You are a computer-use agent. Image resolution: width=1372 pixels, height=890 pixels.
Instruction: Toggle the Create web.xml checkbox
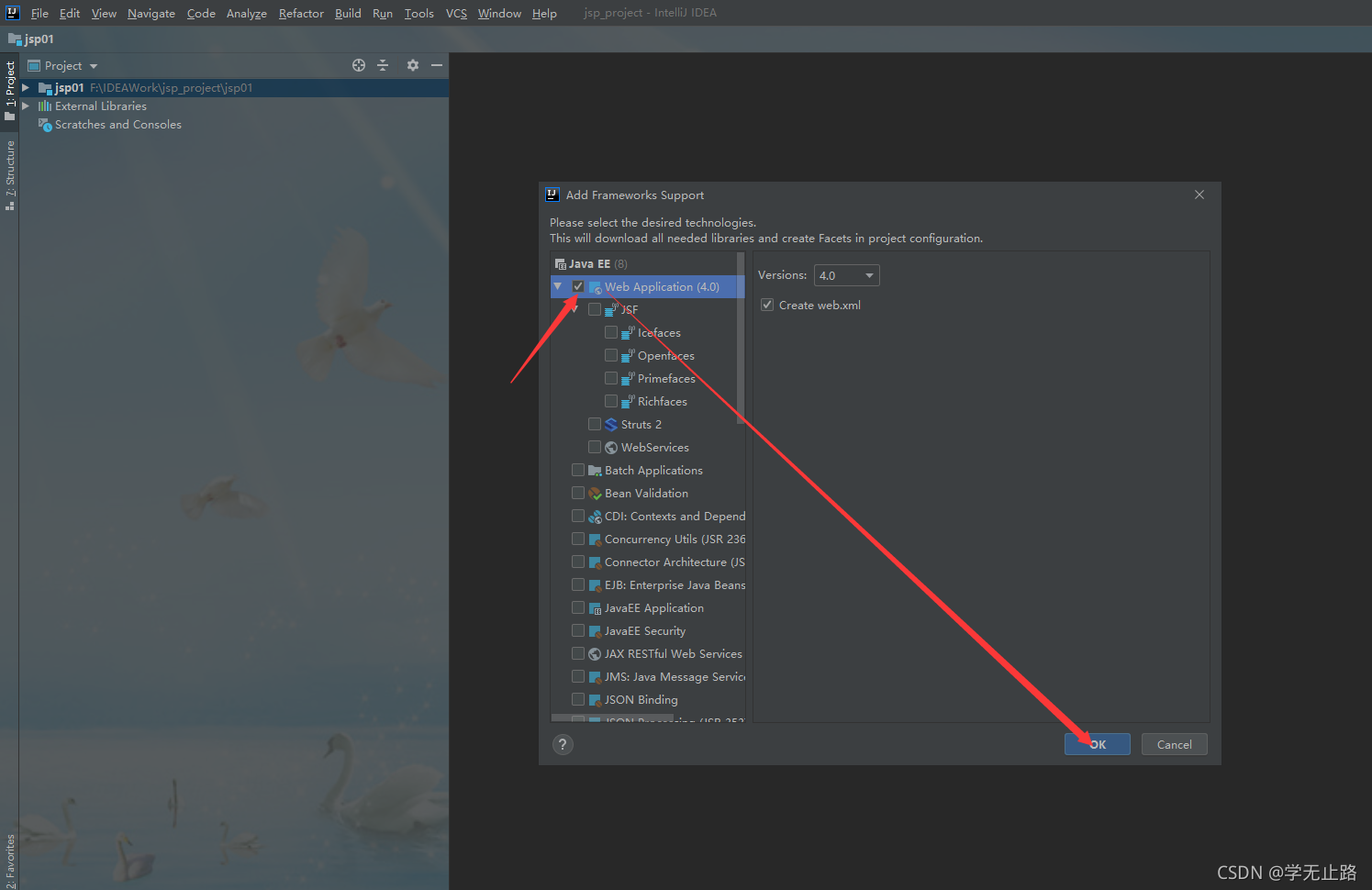pos(767,305)
